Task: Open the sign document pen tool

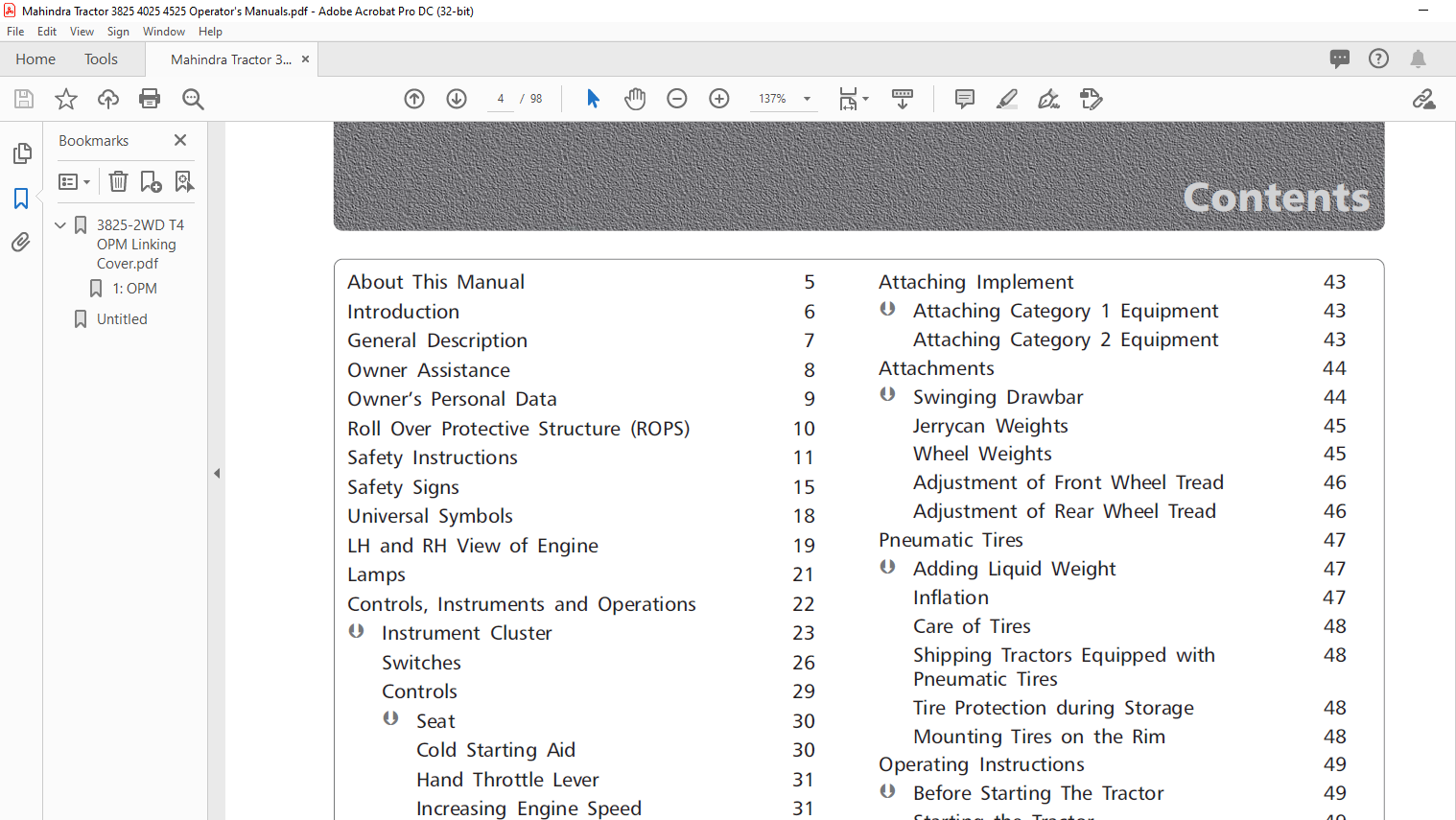Action: [x=1049, y=99]
